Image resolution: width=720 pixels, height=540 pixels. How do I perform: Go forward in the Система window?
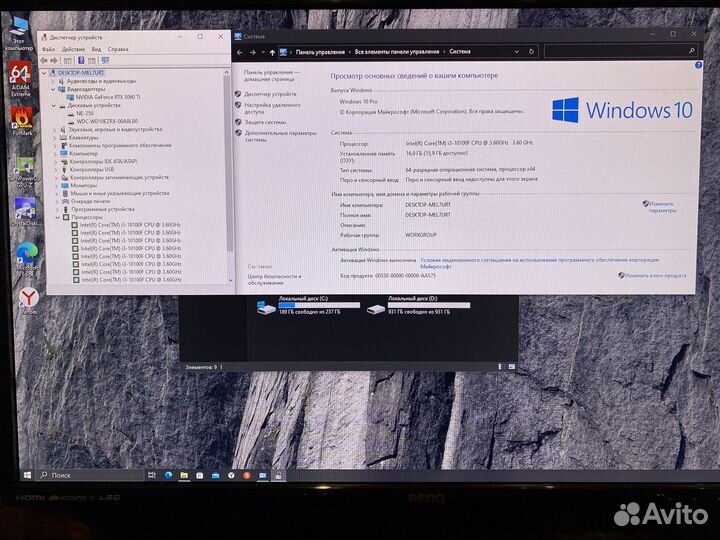pyautogui.click(x=253, y=52)
